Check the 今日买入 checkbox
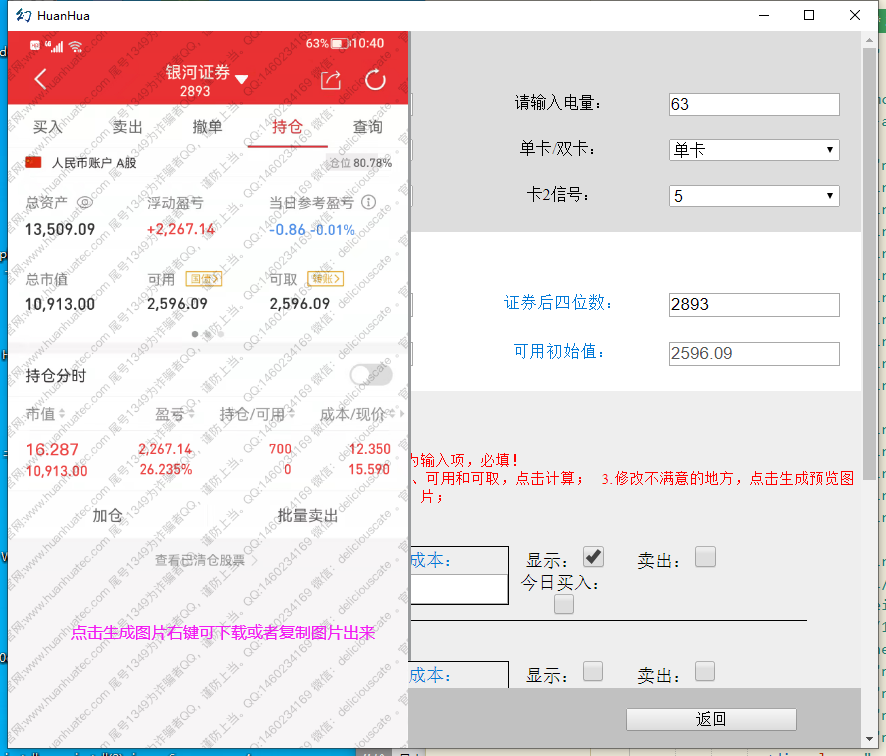 click(x=564, y=604)
